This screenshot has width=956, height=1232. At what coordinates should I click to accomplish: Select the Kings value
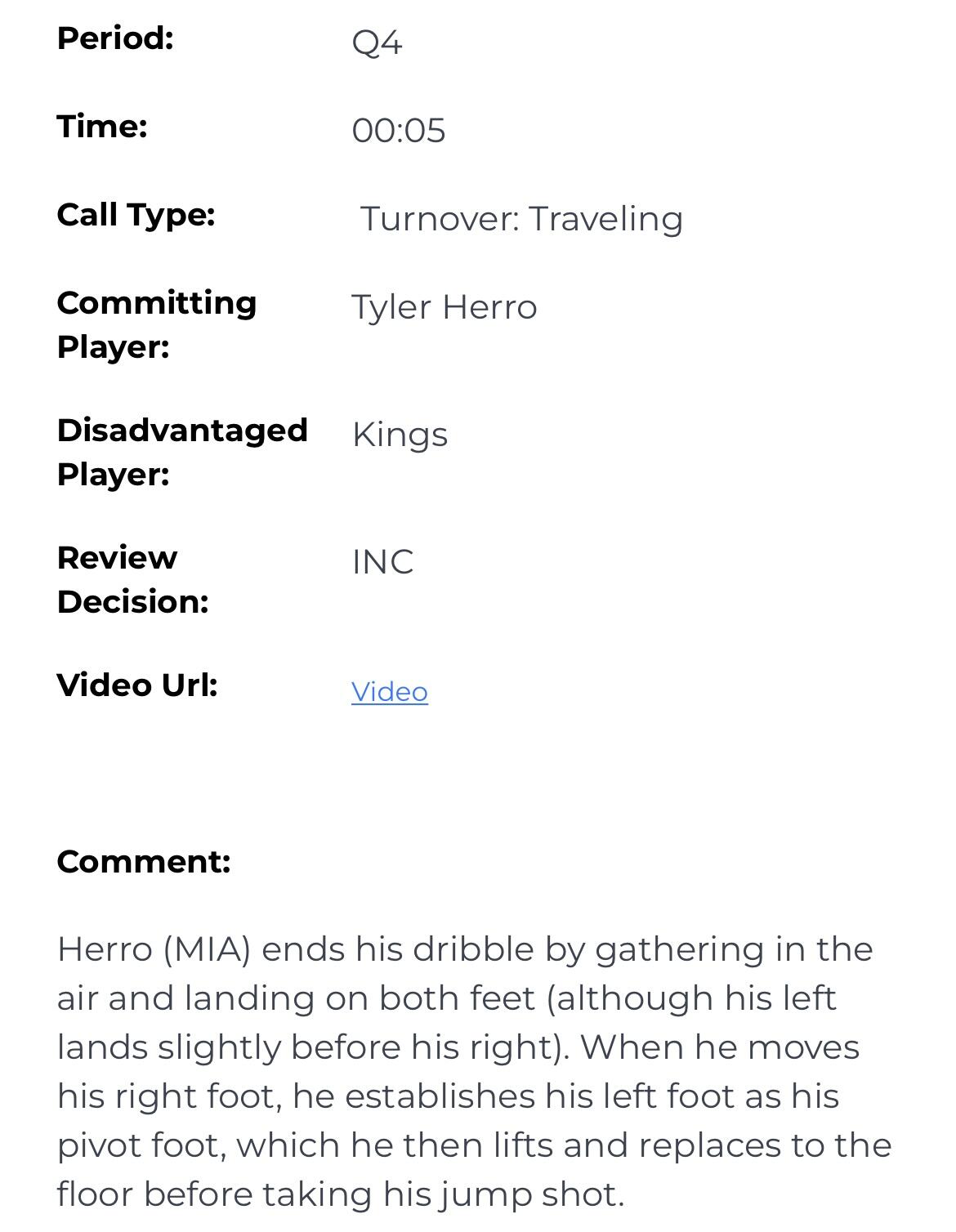pos(400,435)
